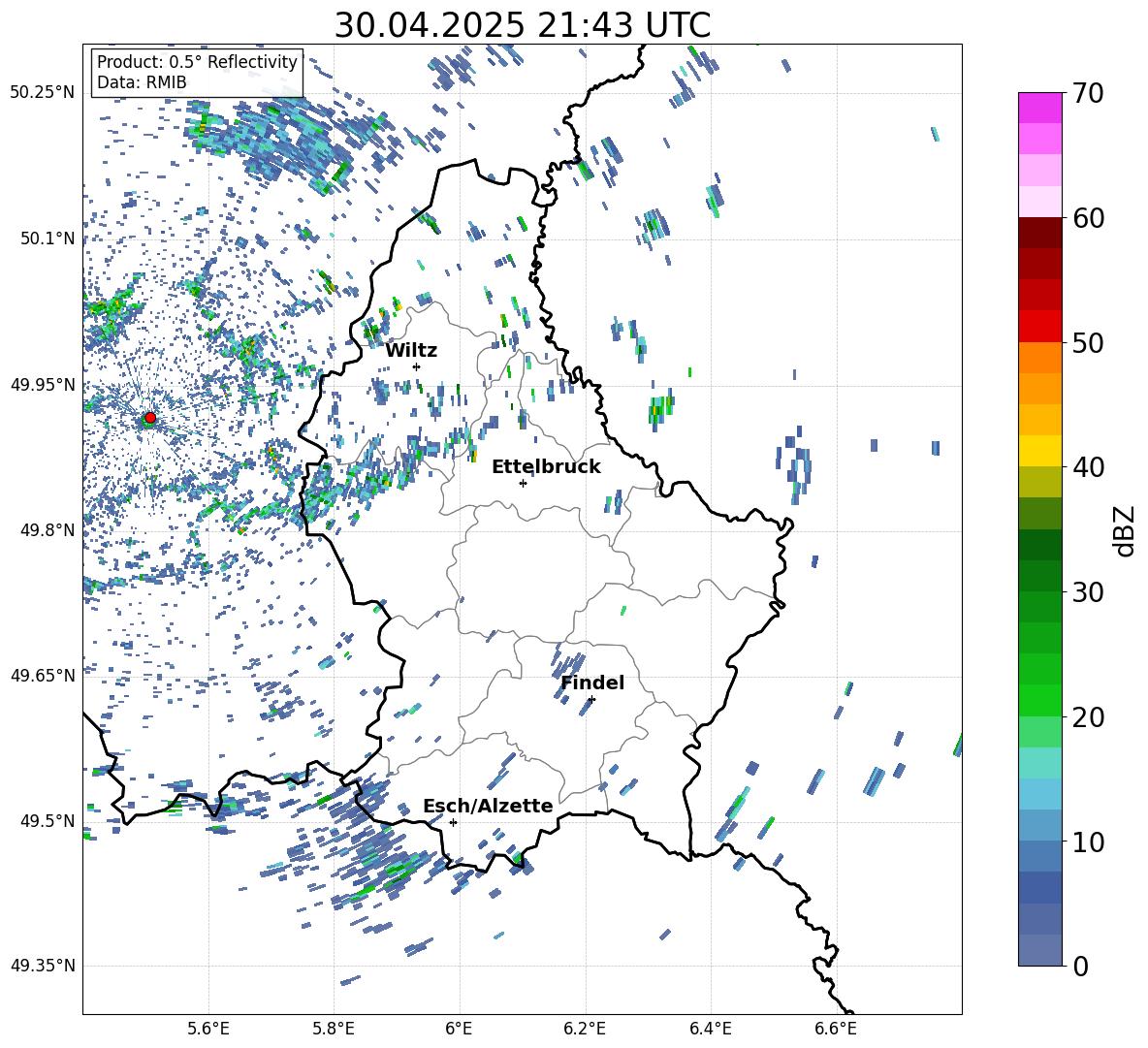
Task: Click the yellow colorbar segment just above 40
Action: [1040, 451]
